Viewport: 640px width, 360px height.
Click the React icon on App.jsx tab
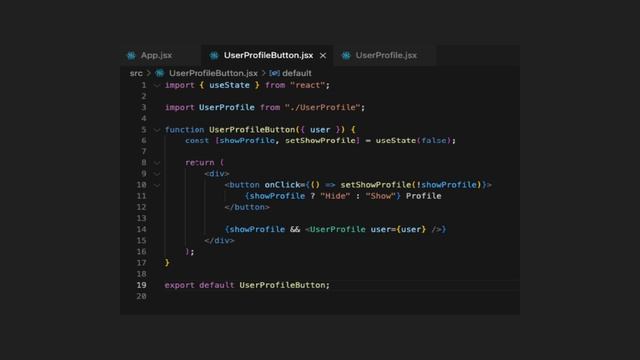pos(131,56)
